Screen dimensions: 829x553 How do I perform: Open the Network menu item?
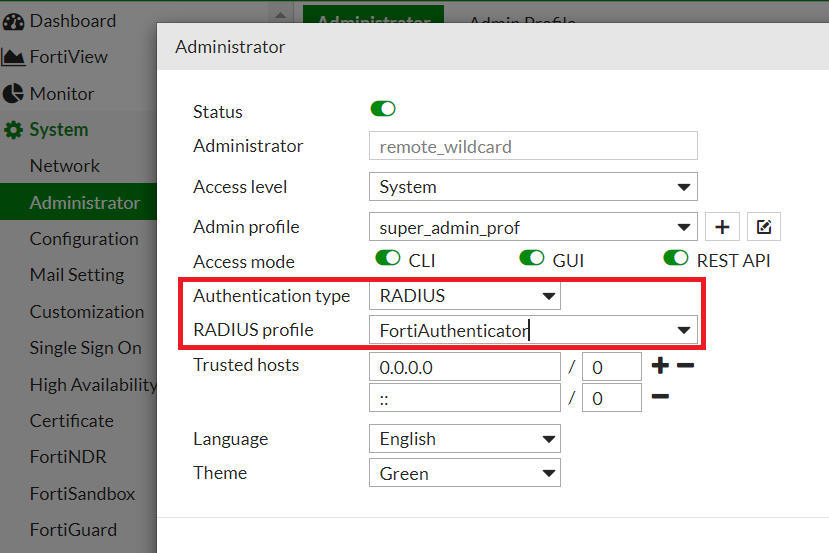[65, 166]
